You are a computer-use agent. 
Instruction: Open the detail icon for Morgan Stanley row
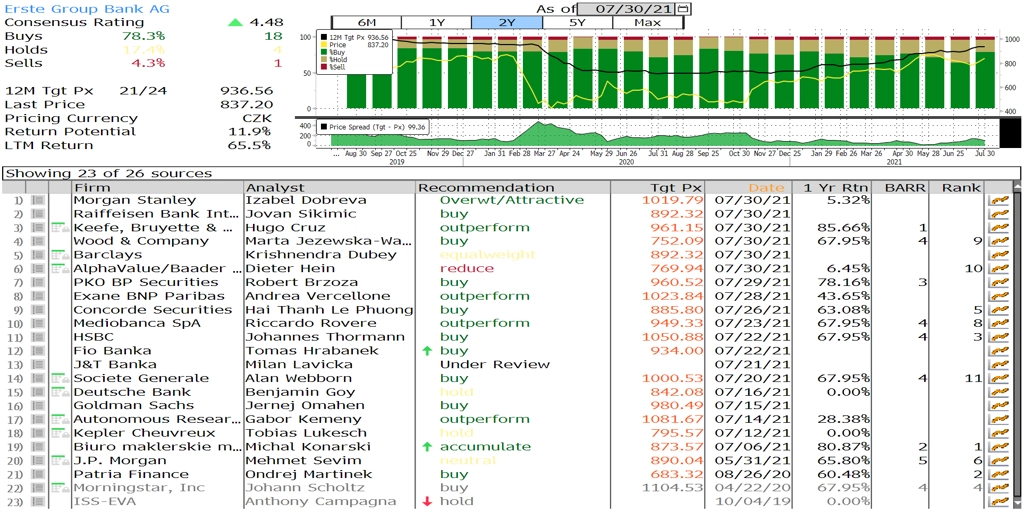pos(38,200)
